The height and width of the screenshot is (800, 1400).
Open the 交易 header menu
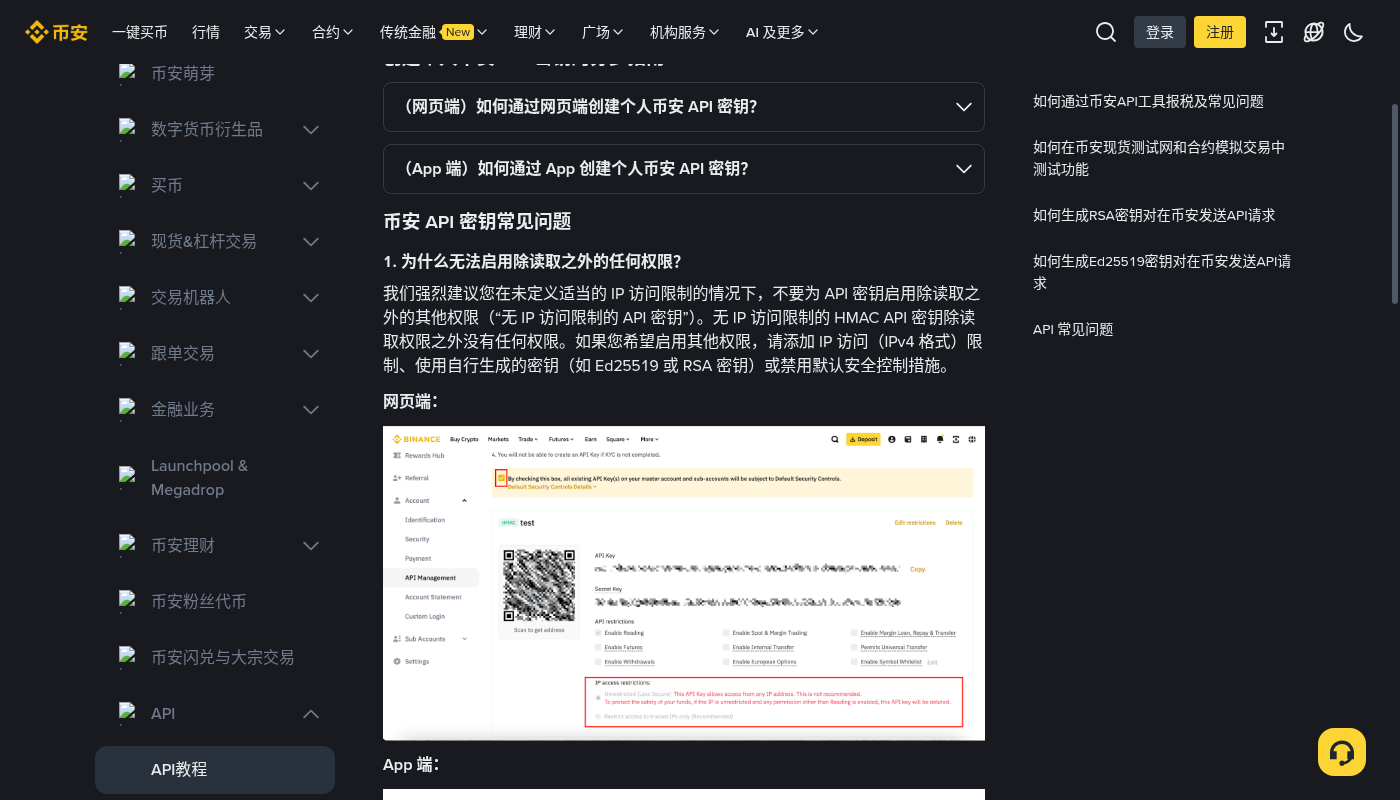[x=265, y=32]
